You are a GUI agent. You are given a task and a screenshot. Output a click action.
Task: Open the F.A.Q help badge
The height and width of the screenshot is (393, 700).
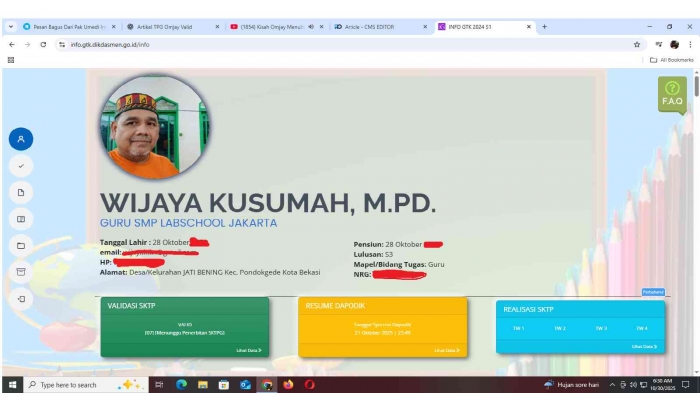coord(672,94)
